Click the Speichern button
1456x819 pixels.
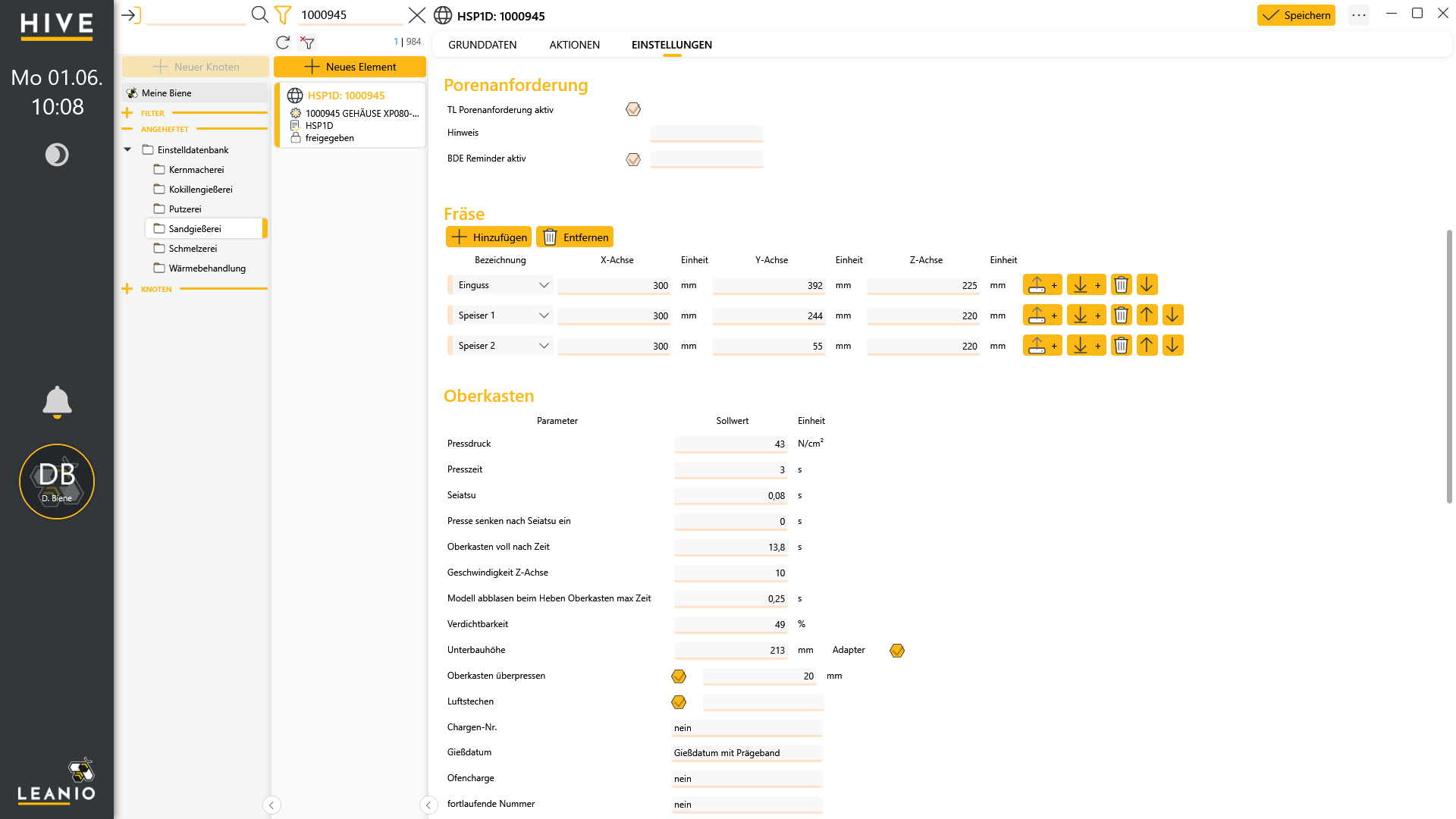pos(1296,15)
